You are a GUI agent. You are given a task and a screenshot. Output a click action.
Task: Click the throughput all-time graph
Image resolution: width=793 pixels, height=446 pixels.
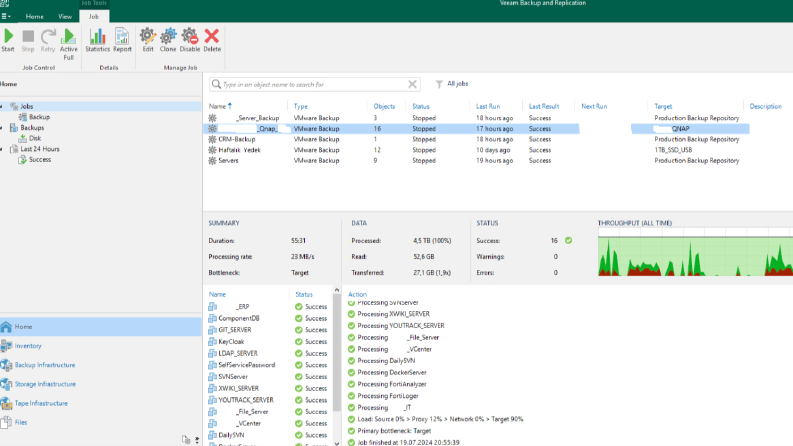[x=695, y=252]
